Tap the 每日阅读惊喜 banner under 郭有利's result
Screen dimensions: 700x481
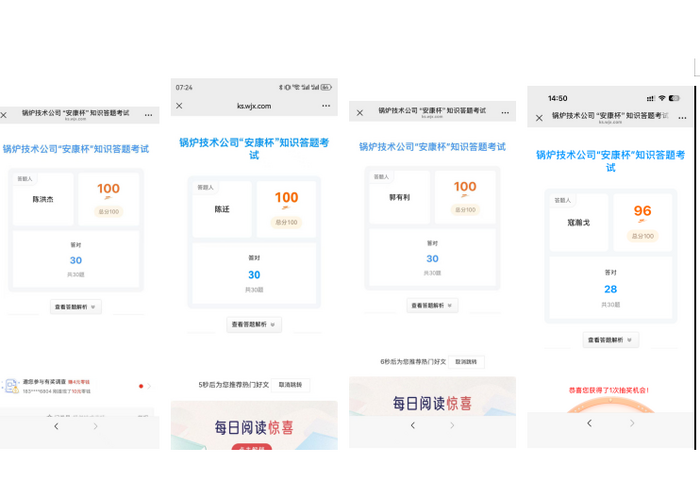point(432,403)
